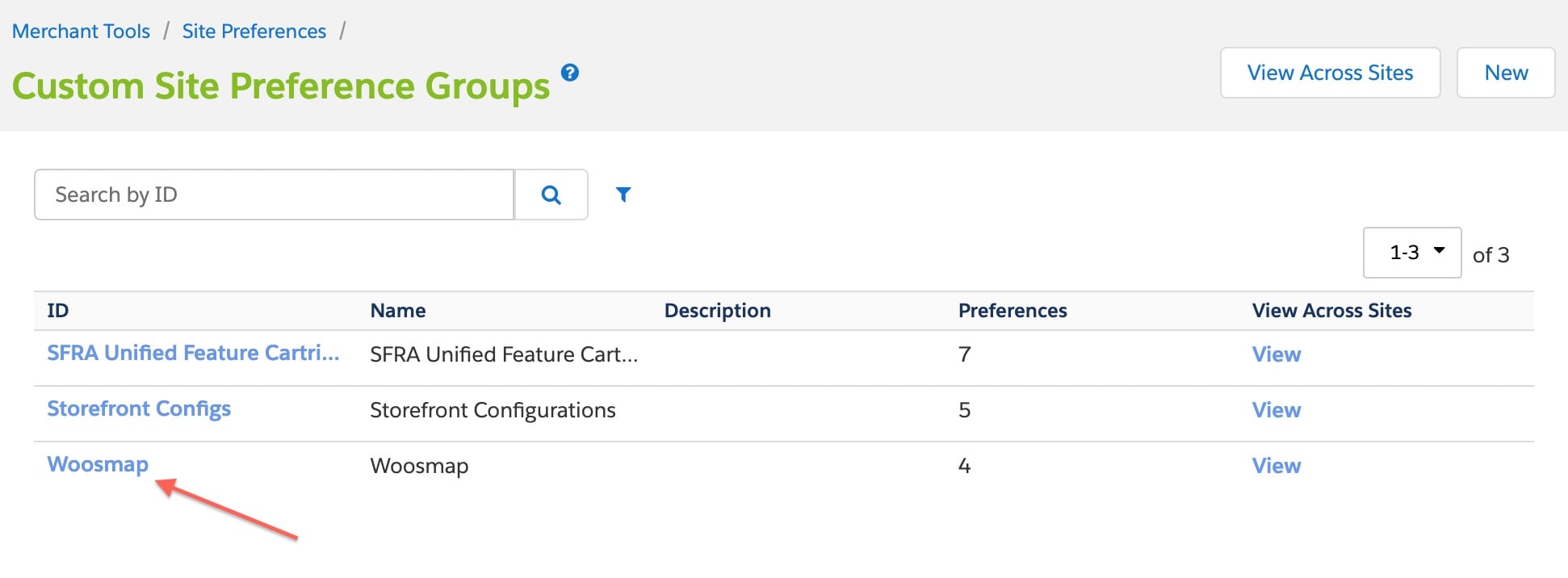
Task: Navigate to Site Preferences breadcrumb
Action: (x=254, y=31)
